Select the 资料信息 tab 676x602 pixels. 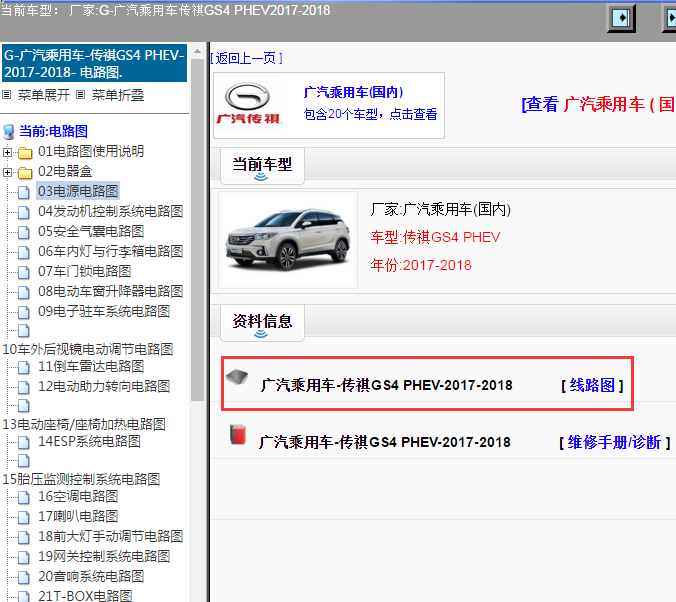pyautogui.click(x=262, y=323)
